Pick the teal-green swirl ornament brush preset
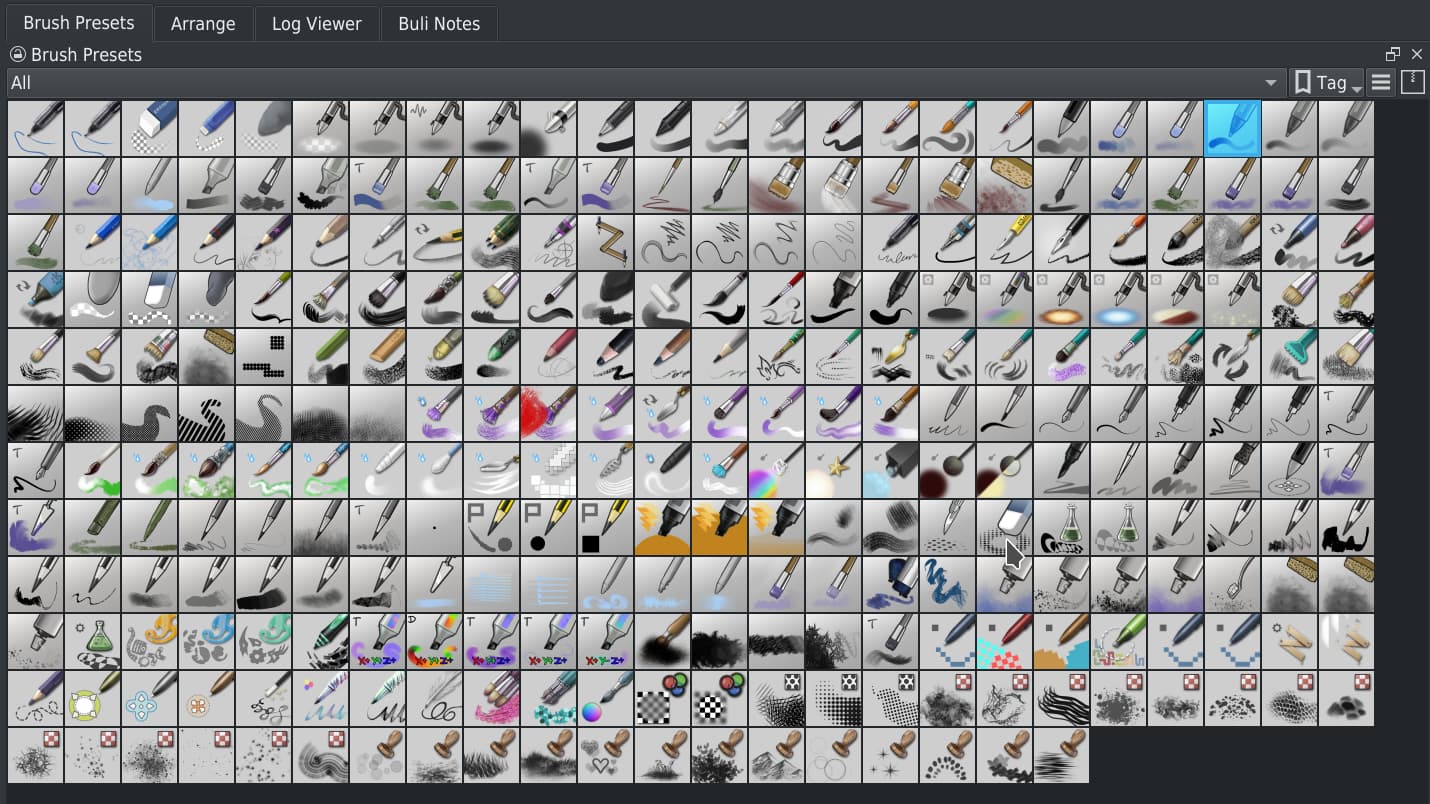Image resolution: width=1430 pixels, height=804 pixels. tap(264, 641)
